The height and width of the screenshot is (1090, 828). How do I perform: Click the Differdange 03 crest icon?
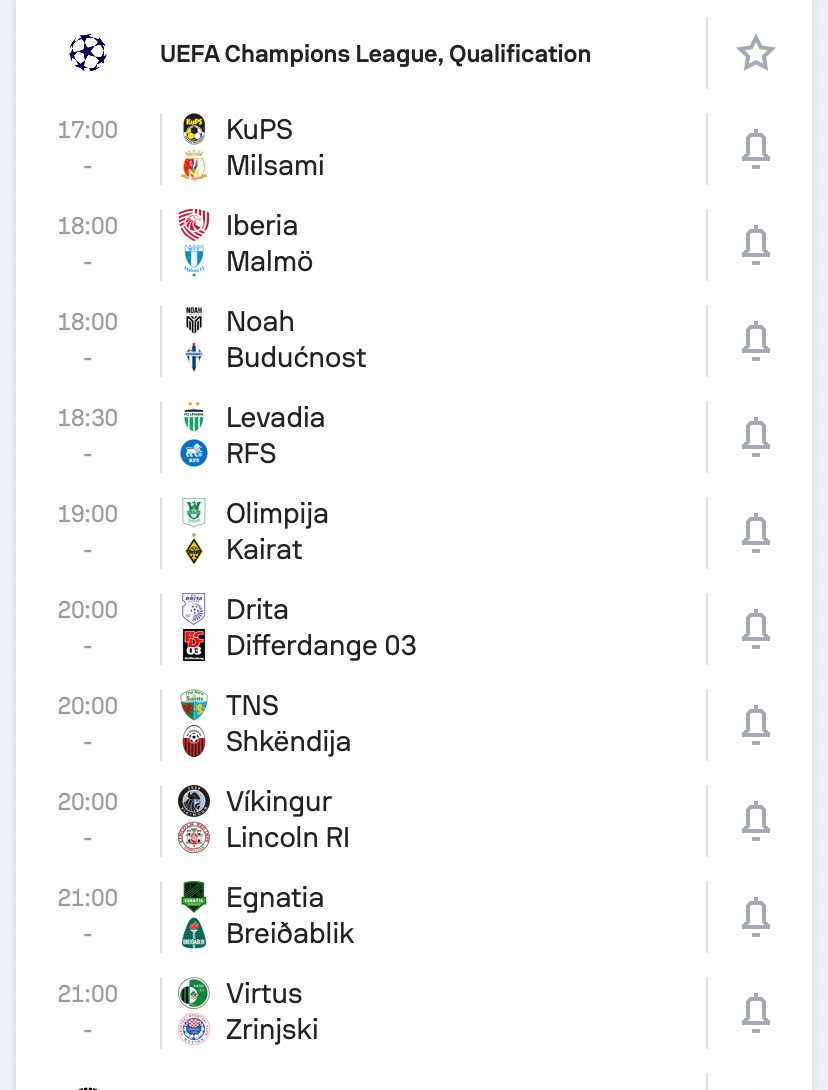click(x=194, y=646)
